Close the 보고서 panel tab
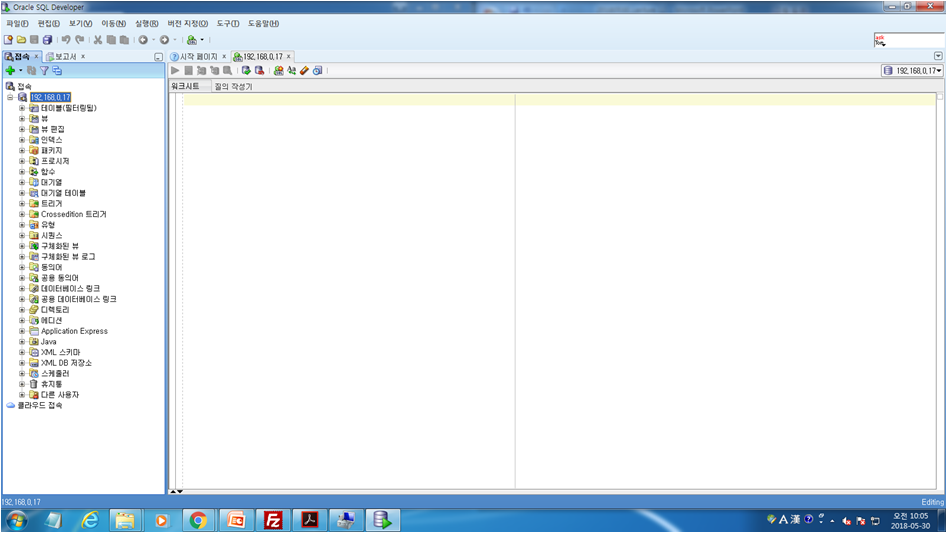The image size is (947, 533). pyautogui.click(x=83, y=57)
